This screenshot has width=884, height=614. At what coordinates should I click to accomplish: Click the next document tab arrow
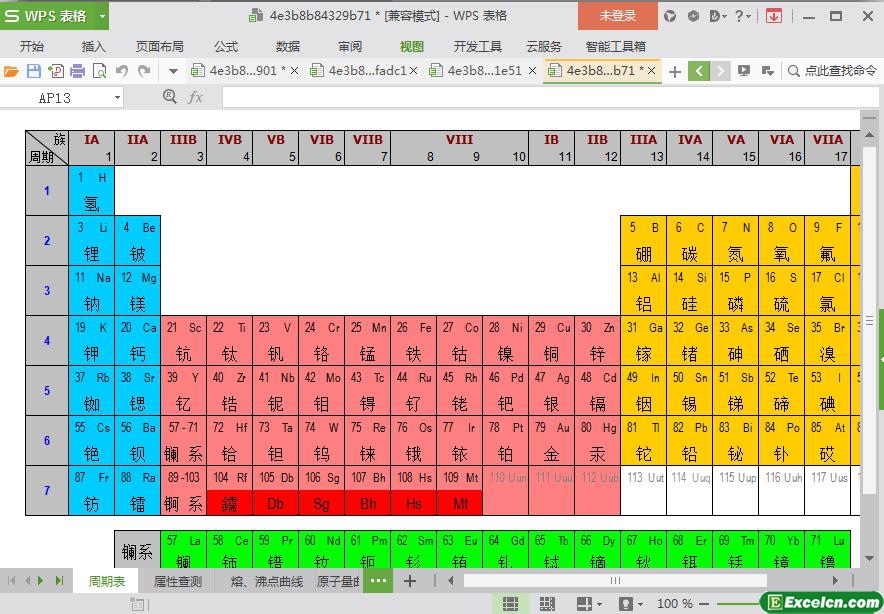tap(721, 71)
